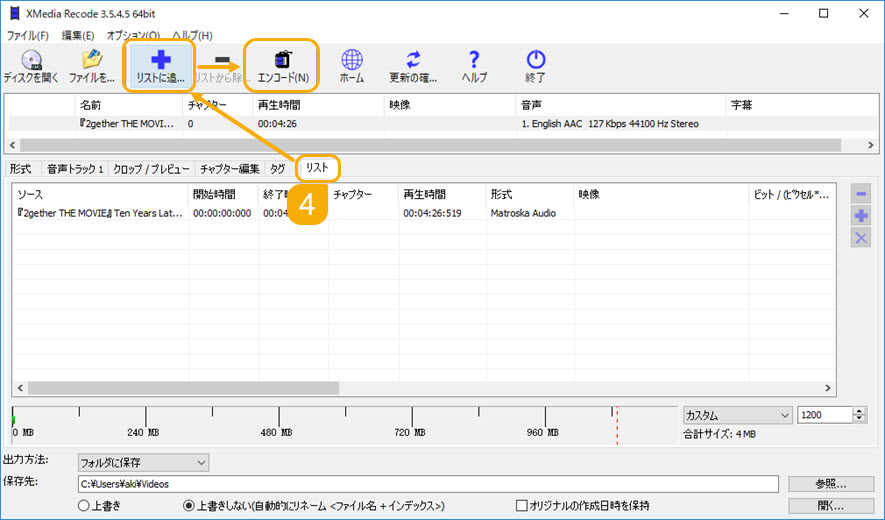Screen dimensions: 885x520
Task: Start encoding with エンコード(N) icon
Action: pos(283,67)
